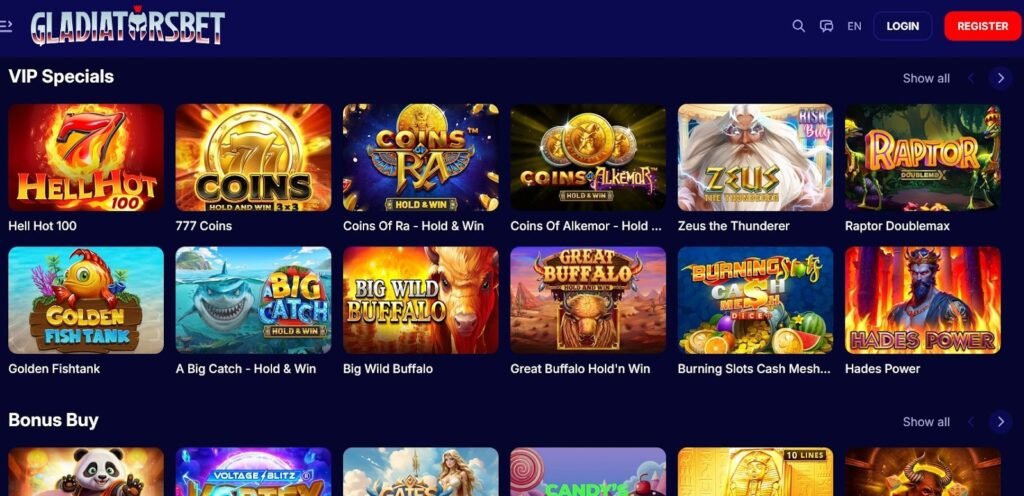Viewport: 1024px width, 496px height.
Task: Open the live chat icon
Action: pyautogui.click(x=826, y=26)
